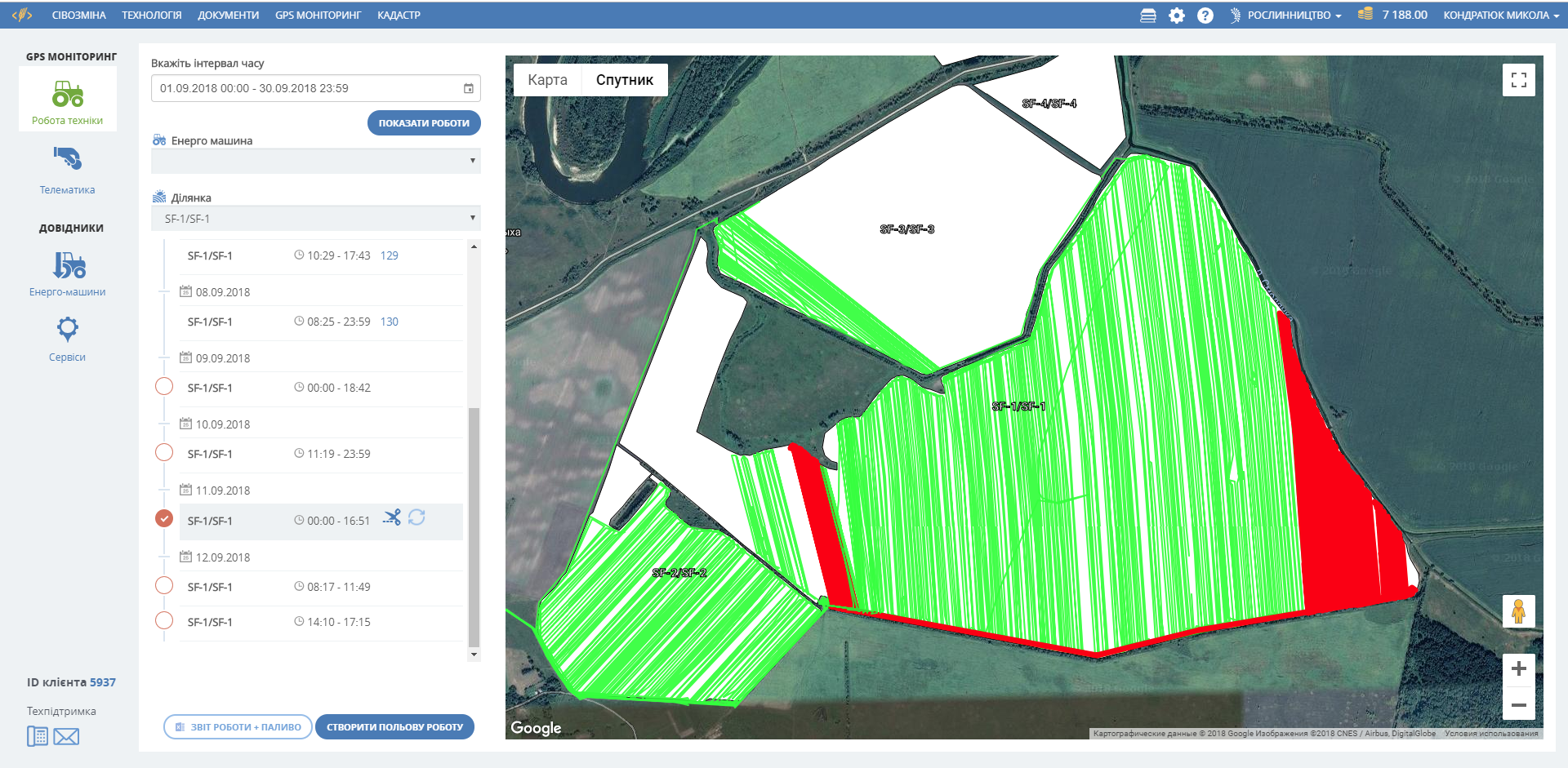This screenshot has height=768, width=1568.
Task: Open the help question mark icon
Action: [1205, 16]
